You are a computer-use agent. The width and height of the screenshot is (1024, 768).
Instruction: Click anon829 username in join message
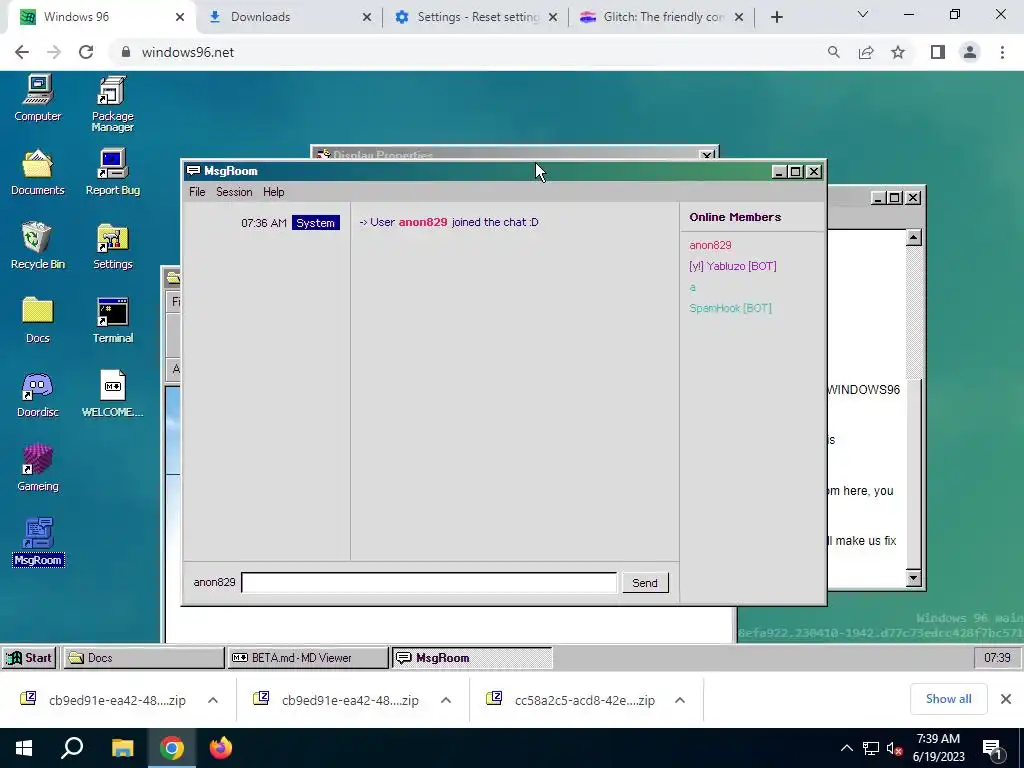pyautogui.click(x=423, y=222)
